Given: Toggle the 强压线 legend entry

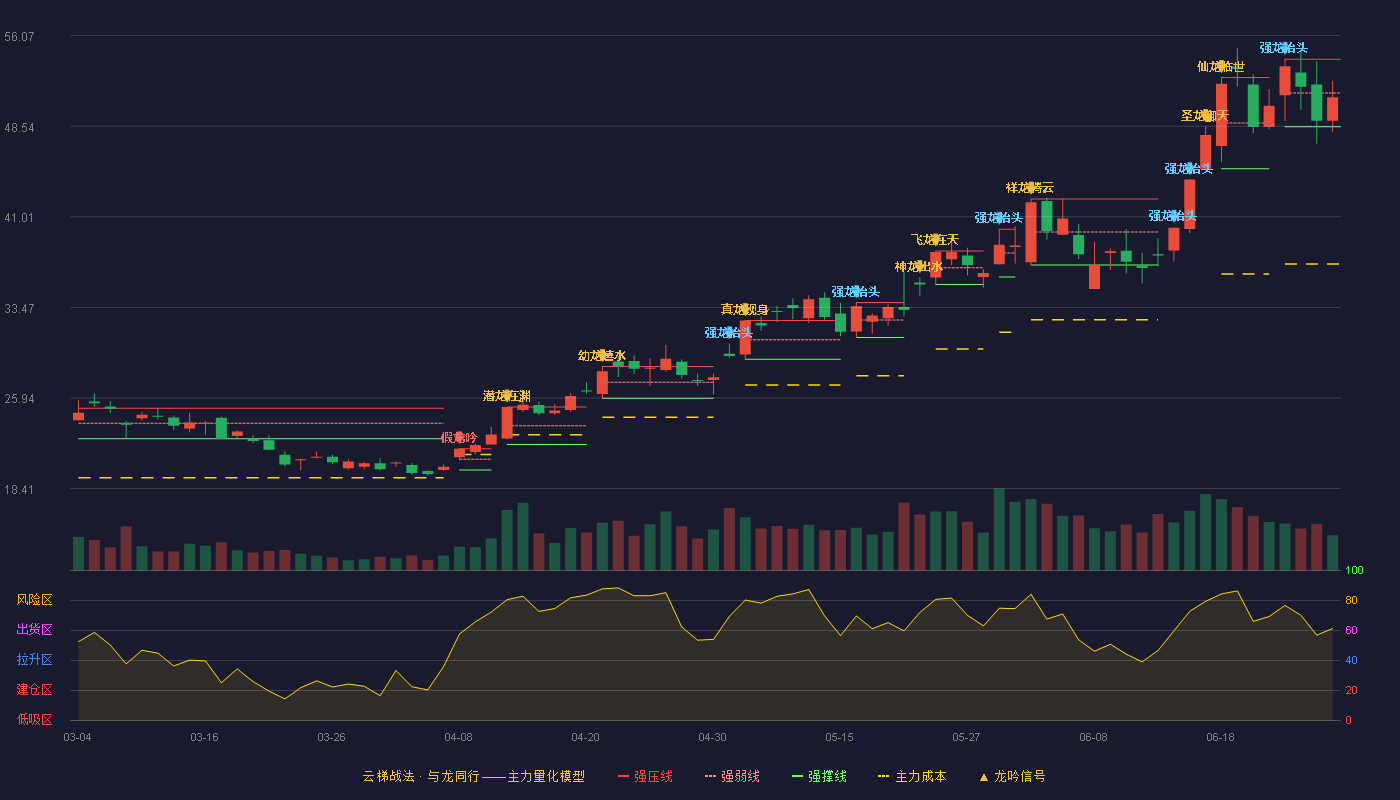Looking at the screenshot, I should (x=645, y=776).
